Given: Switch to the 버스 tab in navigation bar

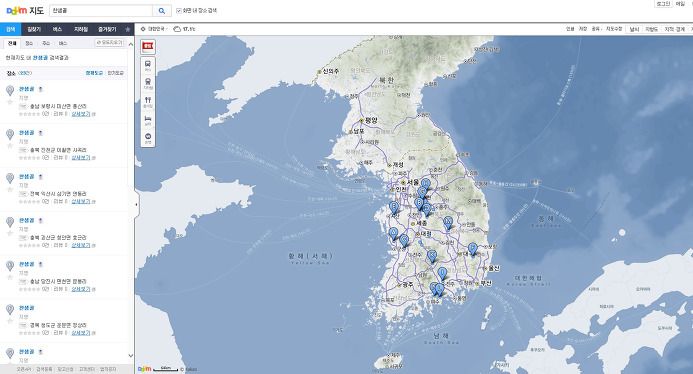Looking at the screenshot, I should (x=57, y=29).
